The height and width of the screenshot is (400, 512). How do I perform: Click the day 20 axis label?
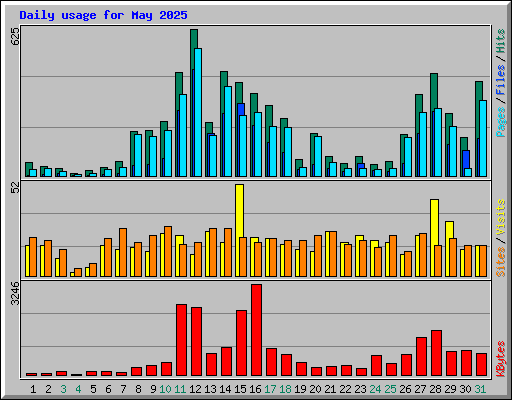pyautogui.click(x=315, y=389)
